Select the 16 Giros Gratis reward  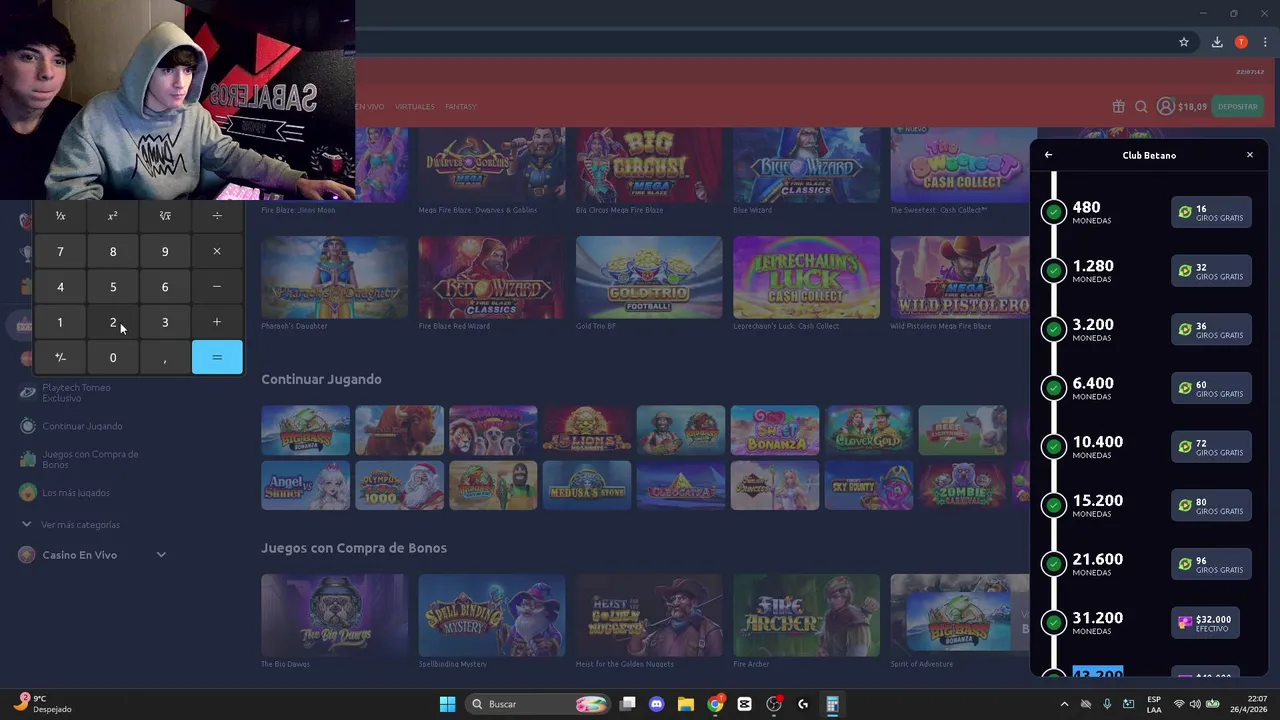coord(1211,213)
